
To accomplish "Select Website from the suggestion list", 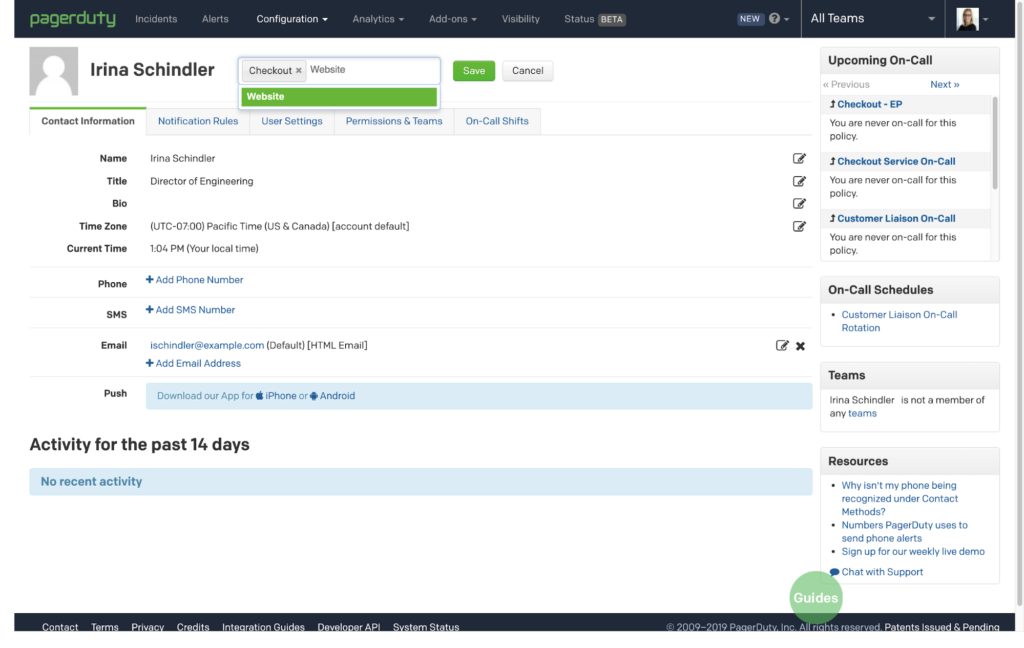I will pyautogui.click(x=339, y=97).
